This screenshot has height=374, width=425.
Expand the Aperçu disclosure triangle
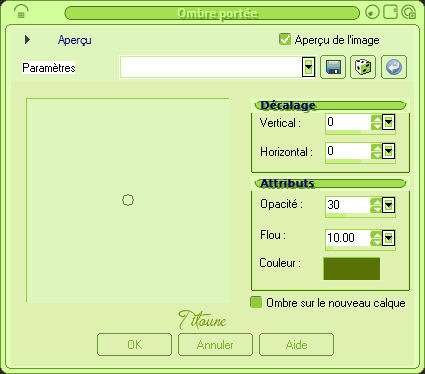(x=27, y=40)
